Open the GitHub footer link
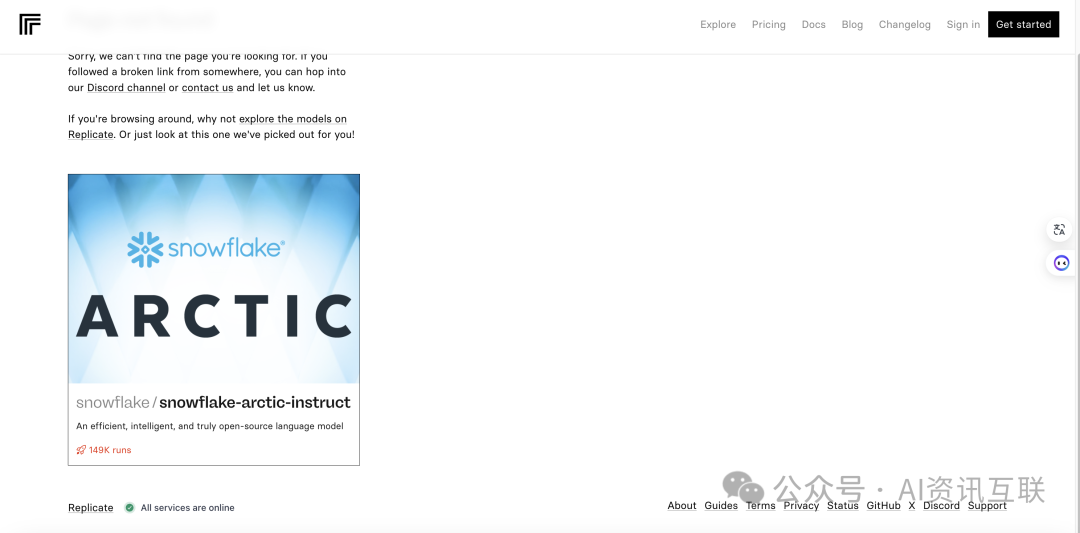This screenshot has height=533, width=1080. (x=884, y=505)
